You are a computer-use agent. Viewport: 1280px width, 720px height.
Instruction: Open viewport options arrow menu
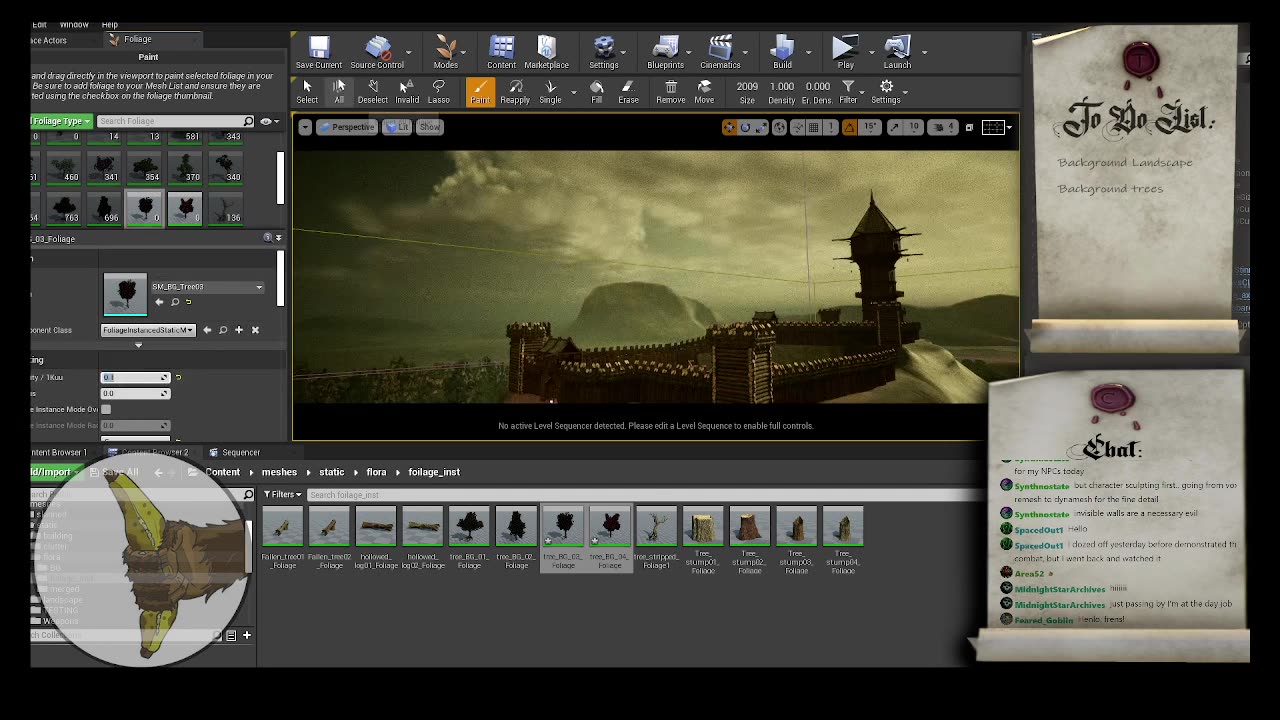coord(305,127)
